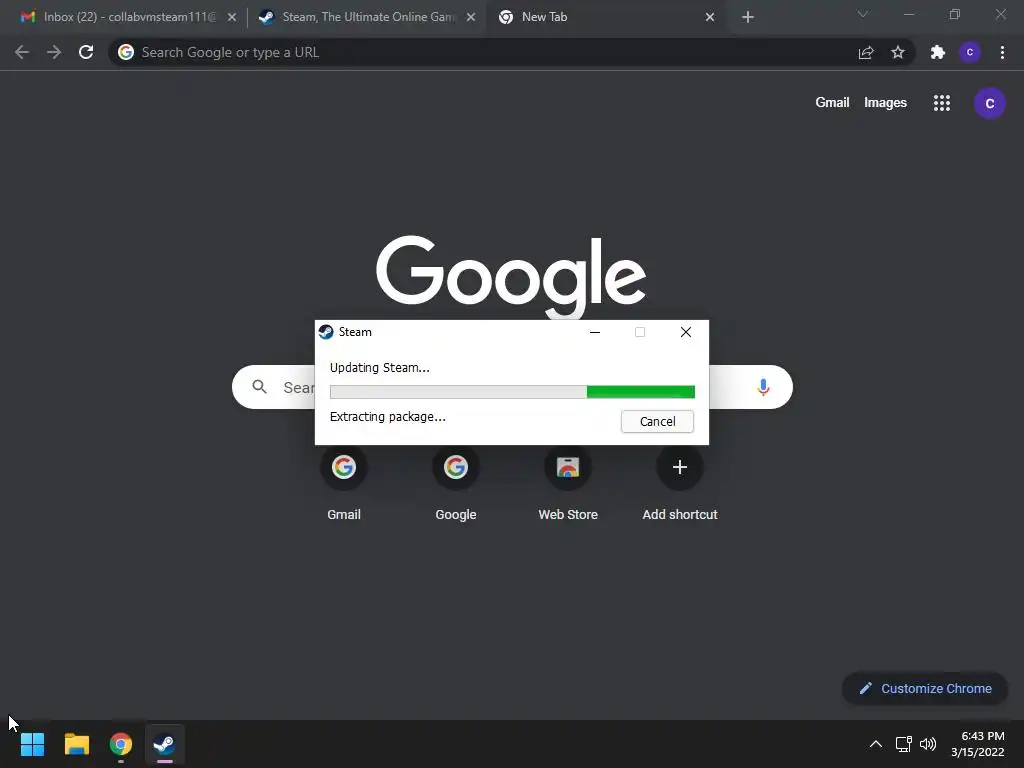Click the magnifier icon in the search box
The width and height of the screenshot is (1024, 768).
pyautogui.click(x=259, y=387)
